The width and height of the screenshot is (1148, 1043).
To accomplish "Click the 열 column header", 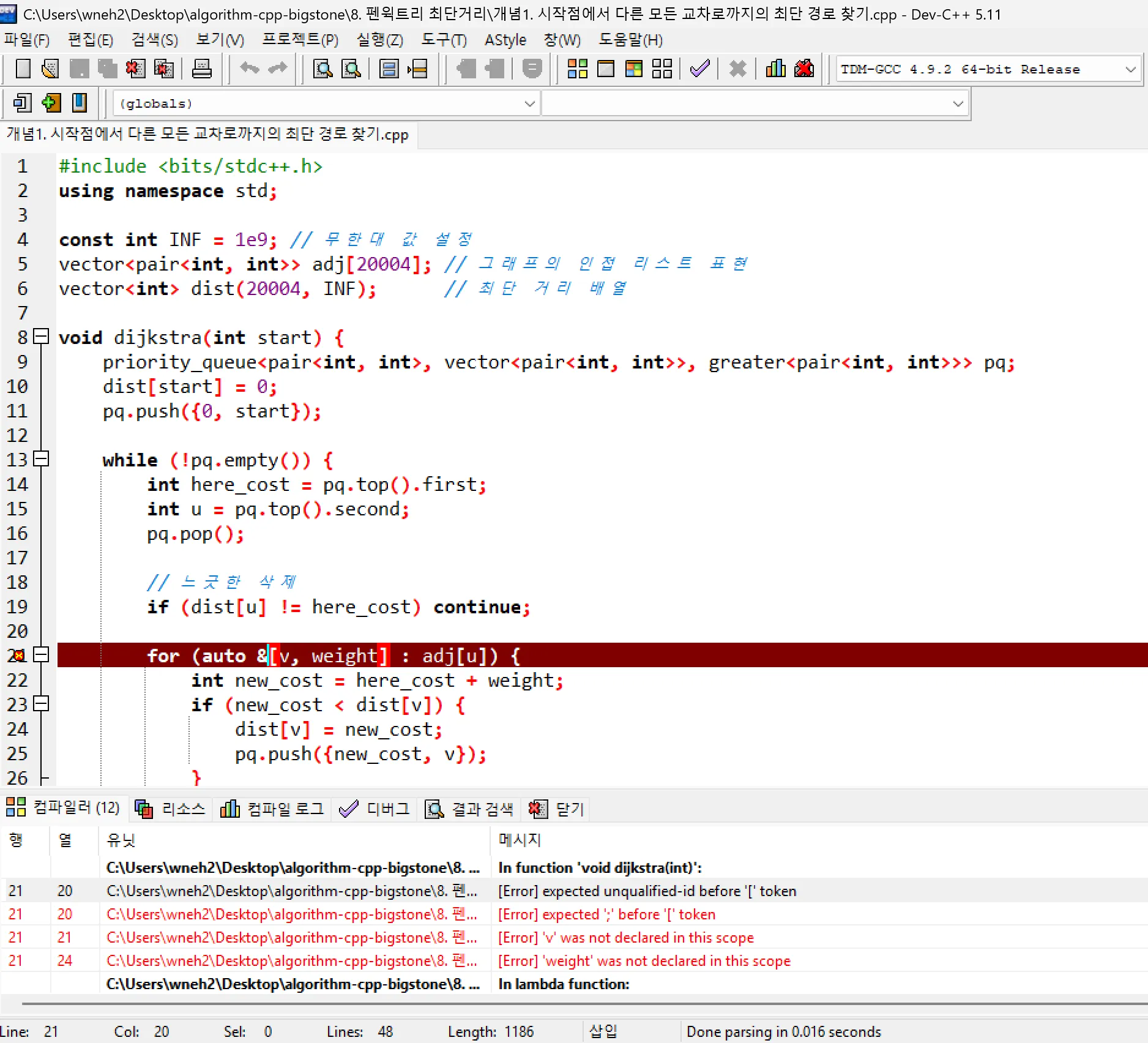I will point(74,840).
